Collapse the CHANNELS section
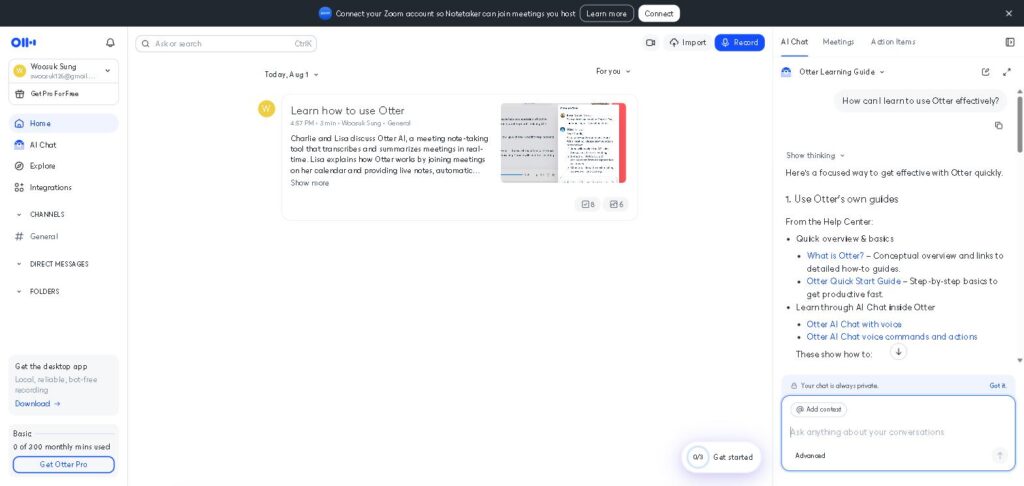 (x=19, y=214)
